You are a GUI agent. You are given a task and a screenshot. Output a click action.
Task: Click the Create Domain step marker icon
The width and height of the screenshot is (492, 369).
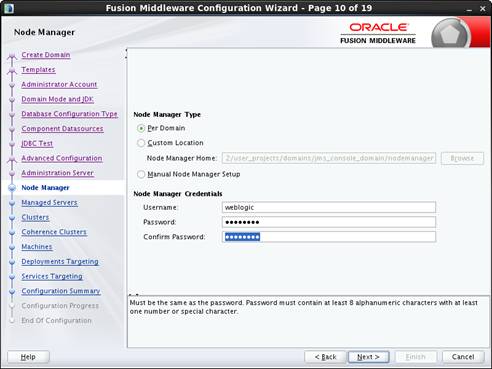coord(12,56)
